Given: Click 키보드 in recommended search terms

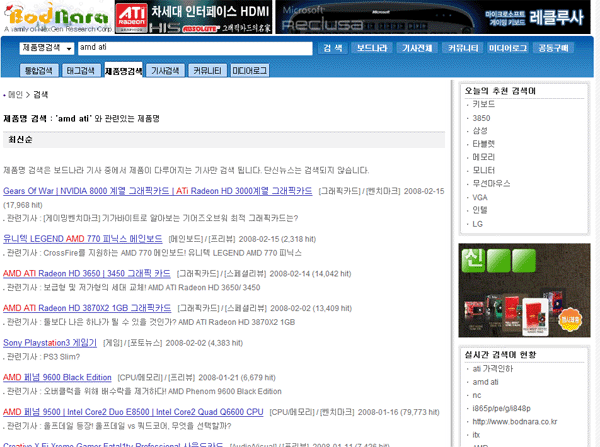Looking at the screenshot, I should click(x=483, y=103).
